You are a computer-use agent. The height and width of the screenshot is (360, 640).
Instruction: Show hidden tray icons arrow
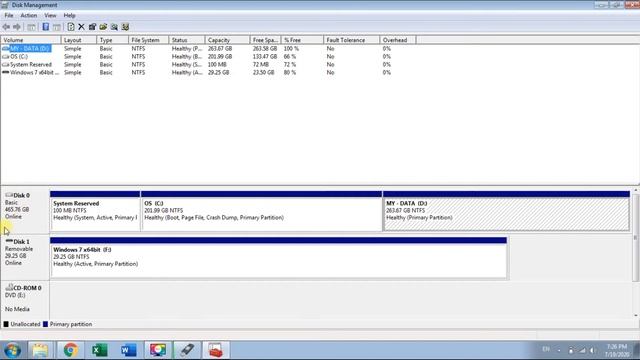(x=559, y=350)
